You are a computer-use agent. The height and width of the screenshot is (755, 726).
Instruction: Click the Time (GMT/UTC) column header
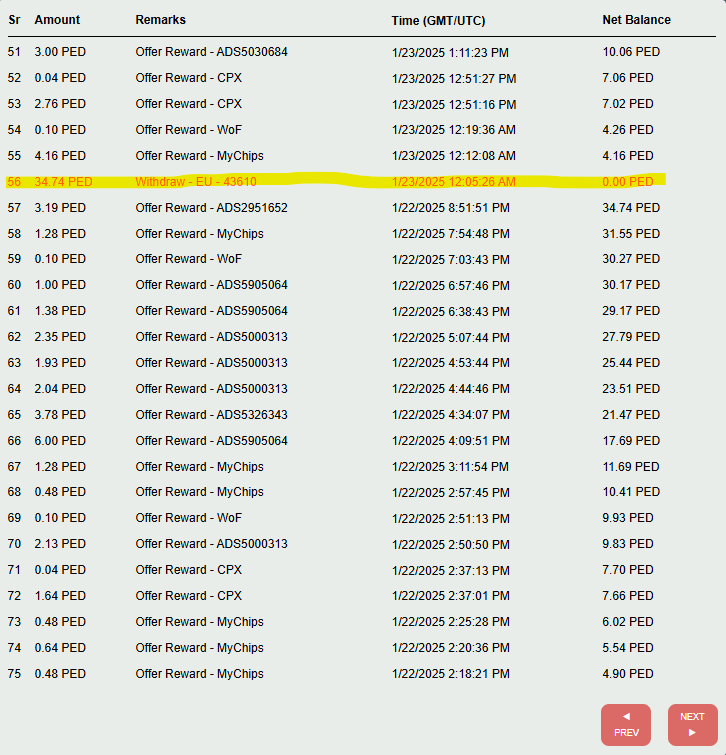(438, 21)
